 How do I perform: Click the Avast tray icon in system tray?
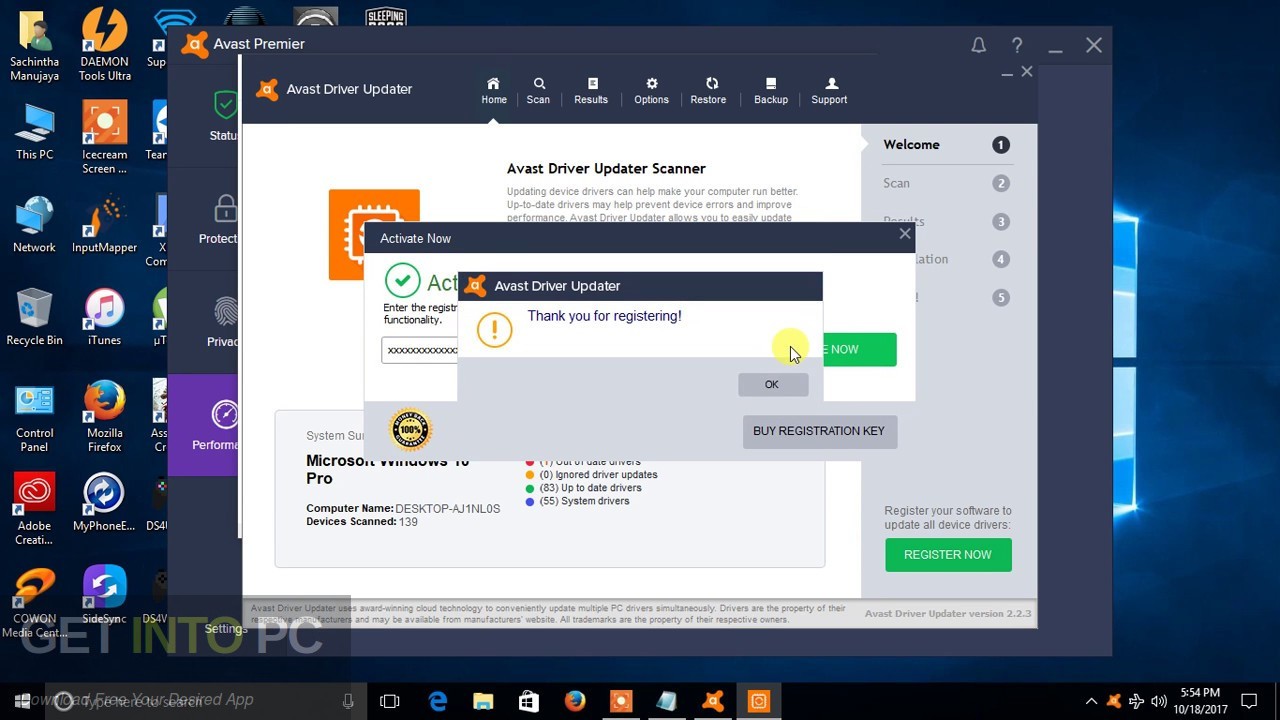[x=1113, y=701]
